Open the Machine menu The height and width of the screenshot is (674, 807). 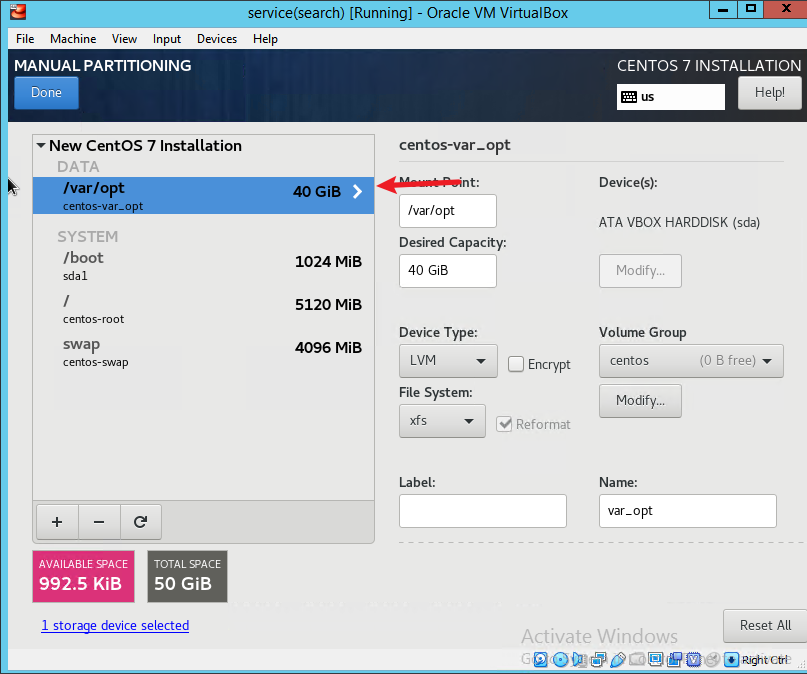73,39
